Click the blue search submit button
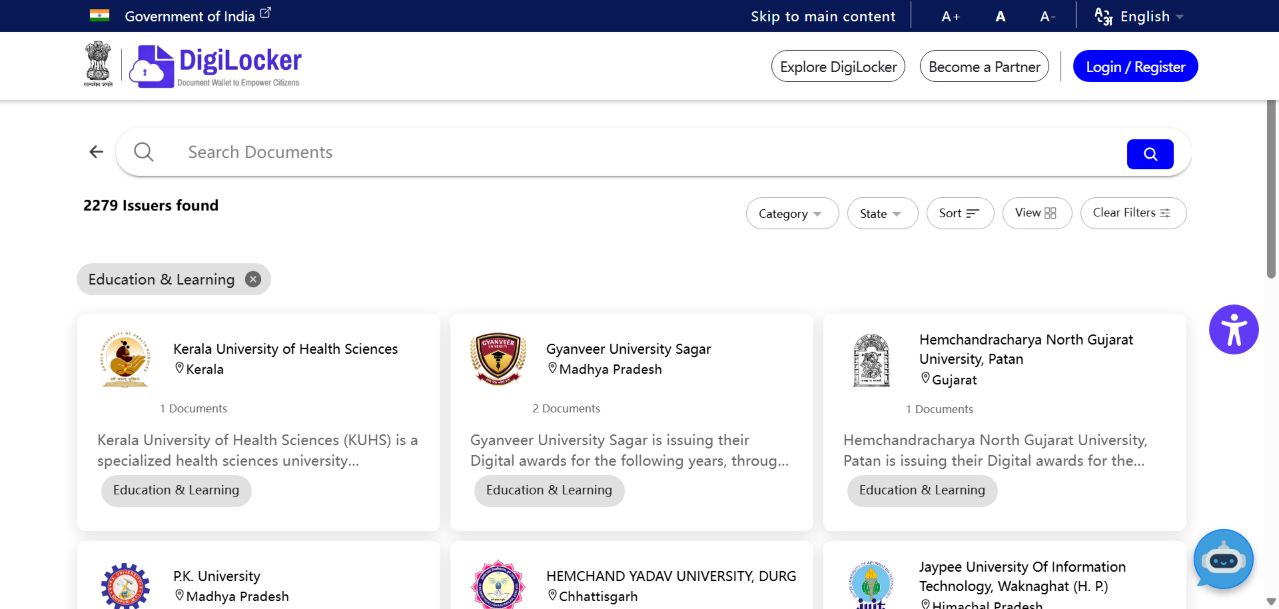The width and height of the screenshot is (1279, 609). pos(1150,154)
